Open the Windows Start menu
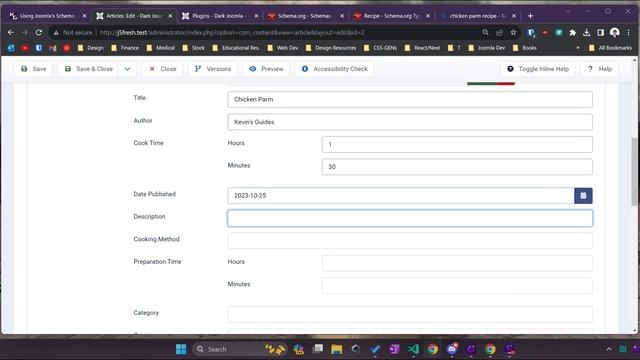 (181, 349)
